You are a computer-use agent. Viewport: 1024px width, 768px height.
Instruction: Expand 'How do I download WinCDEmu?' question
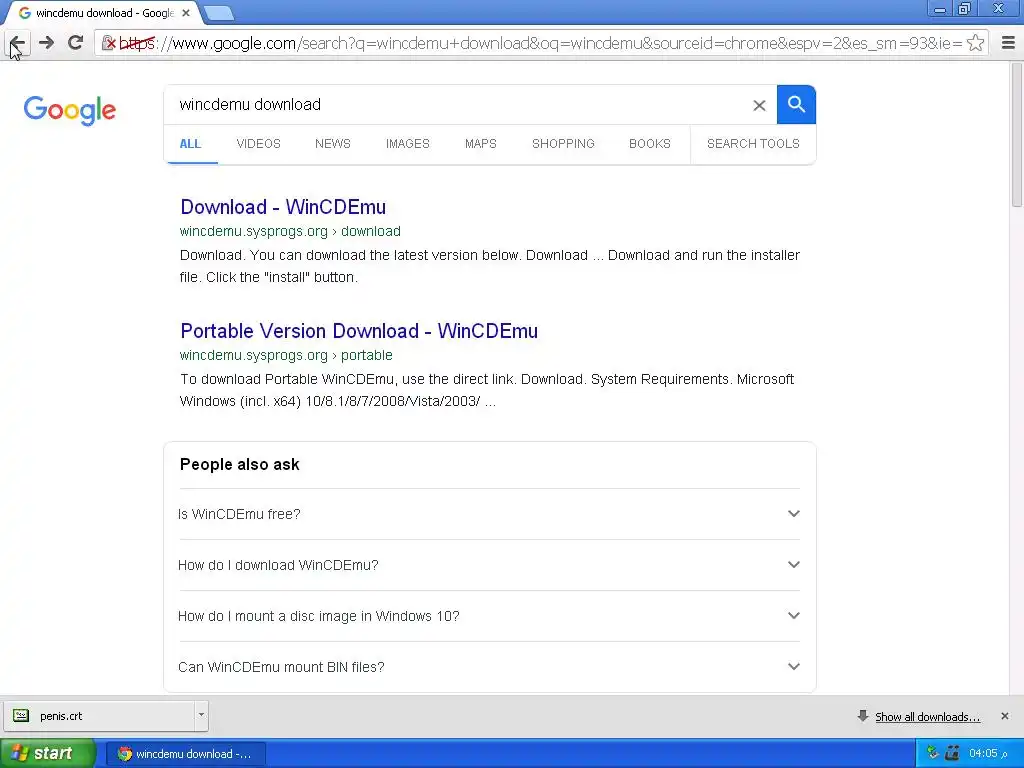[x=489, y=565]
